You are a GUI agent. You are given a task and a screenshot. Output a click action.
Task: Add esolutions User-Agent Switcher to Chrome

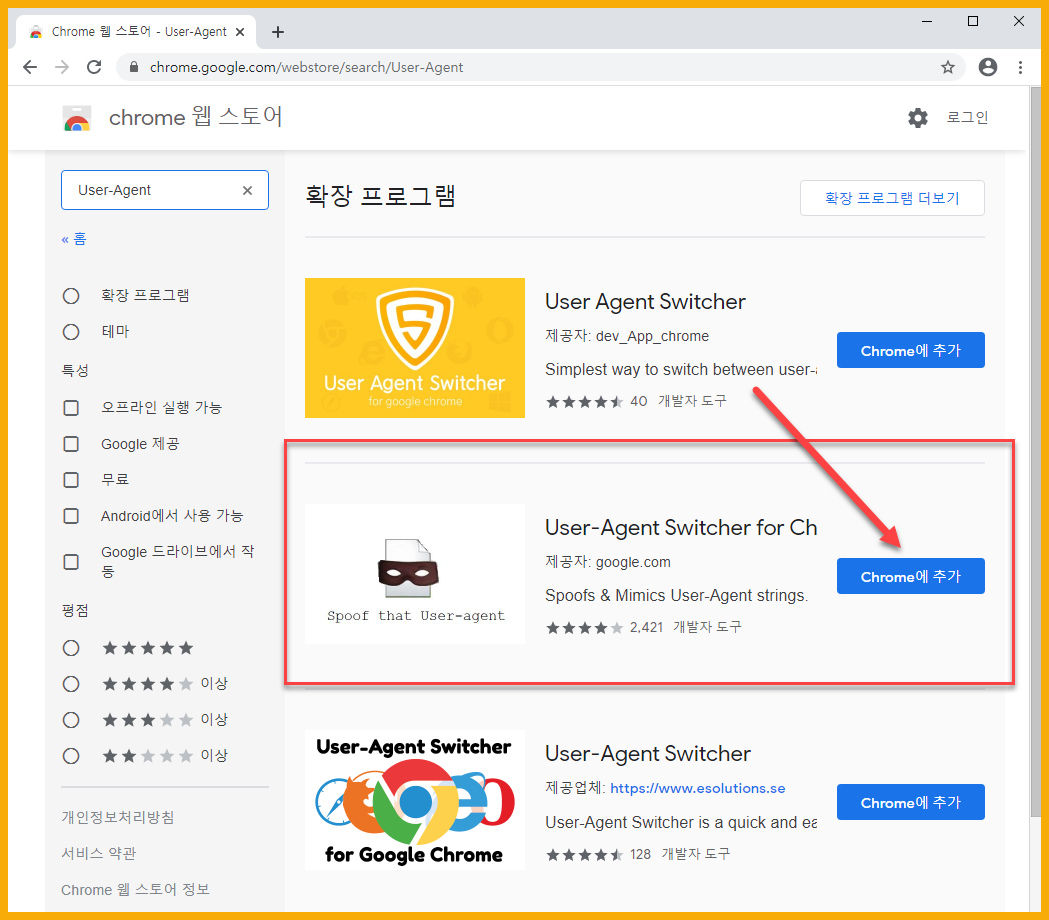[x=911, y=802]
